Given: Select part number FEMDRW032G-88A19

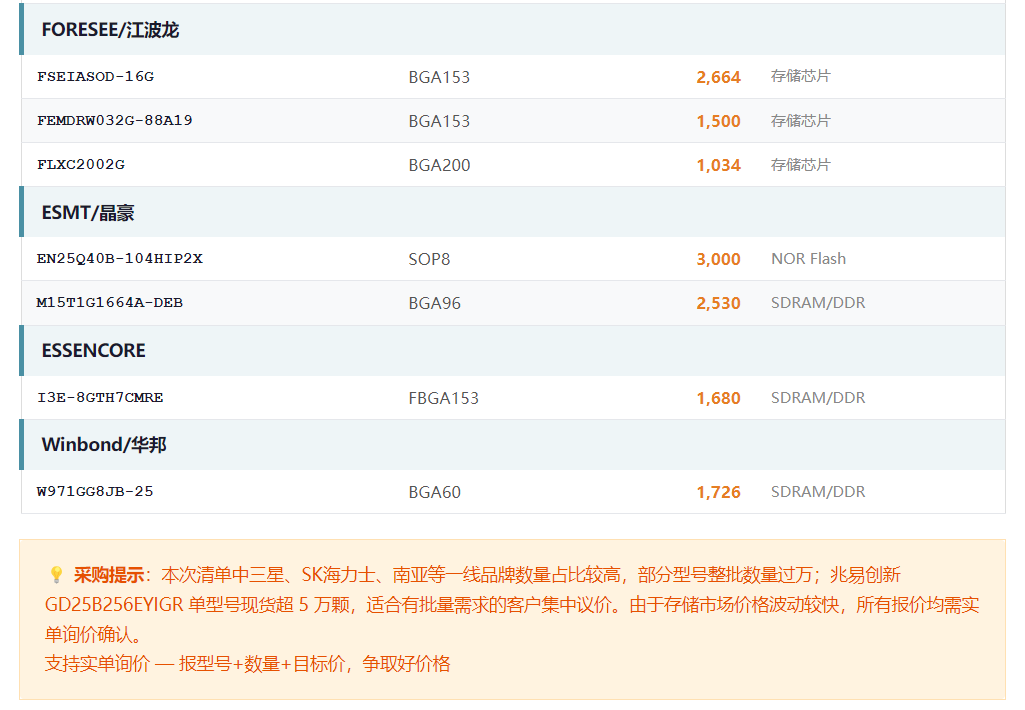Looking at the screenshot, I should [114, 120].
